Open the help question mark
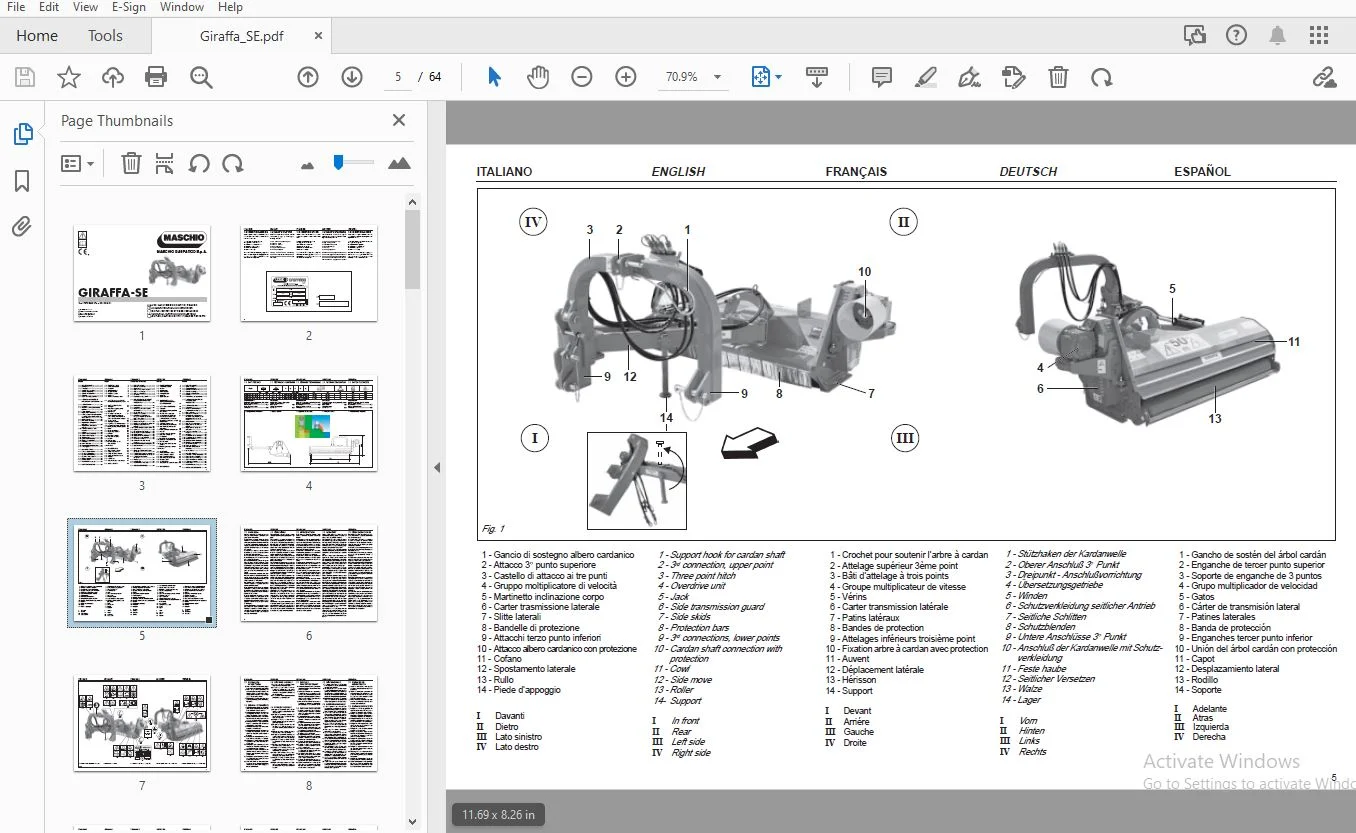The image size is (1356, 833). coord(1236,35)
